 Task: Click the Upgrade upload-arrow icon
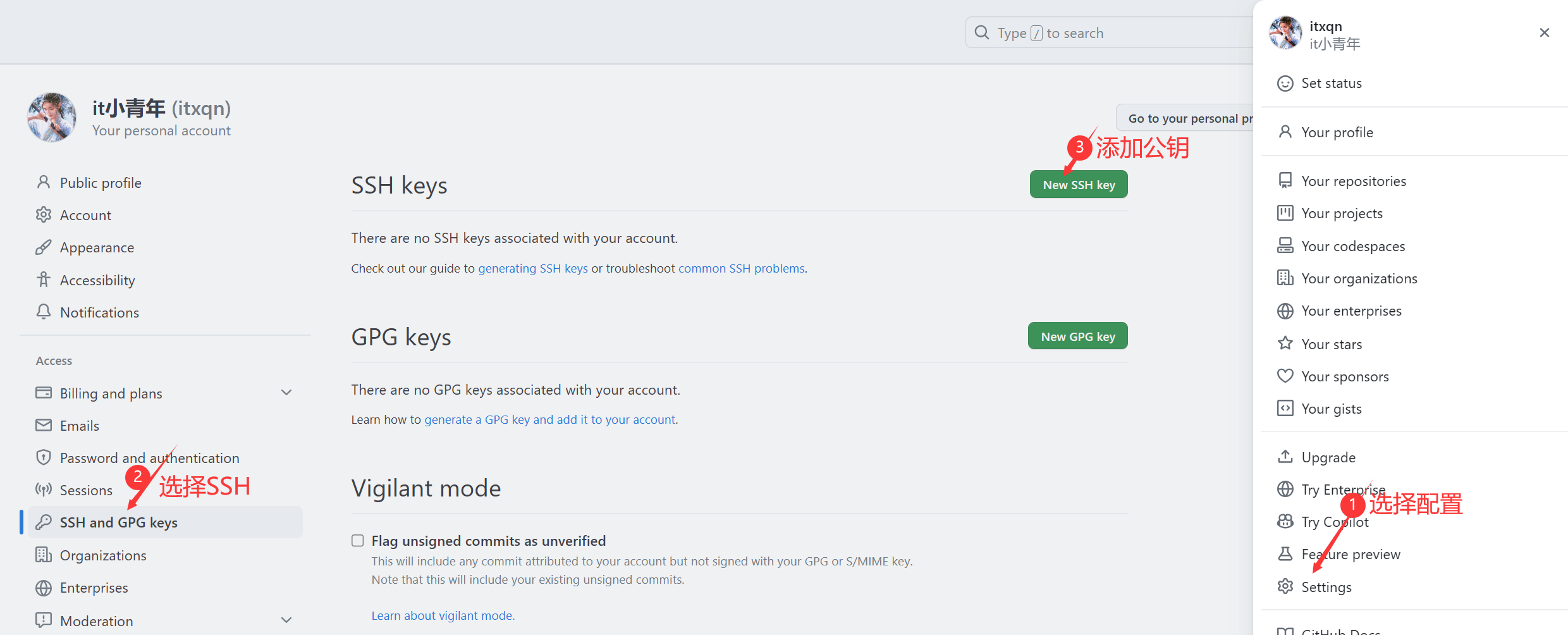(x=1285, y=457)
